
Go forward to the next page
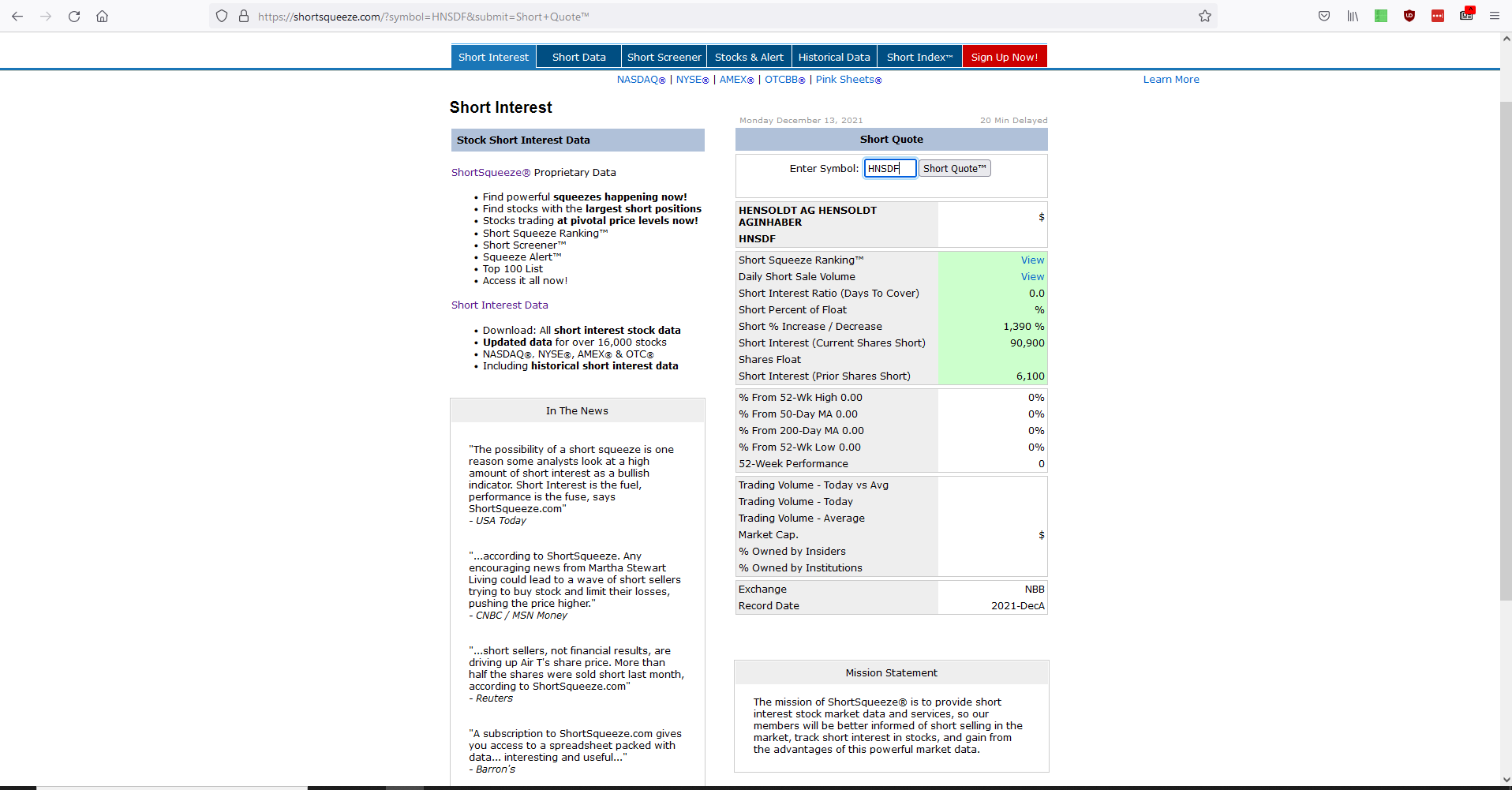click(46, 16)
